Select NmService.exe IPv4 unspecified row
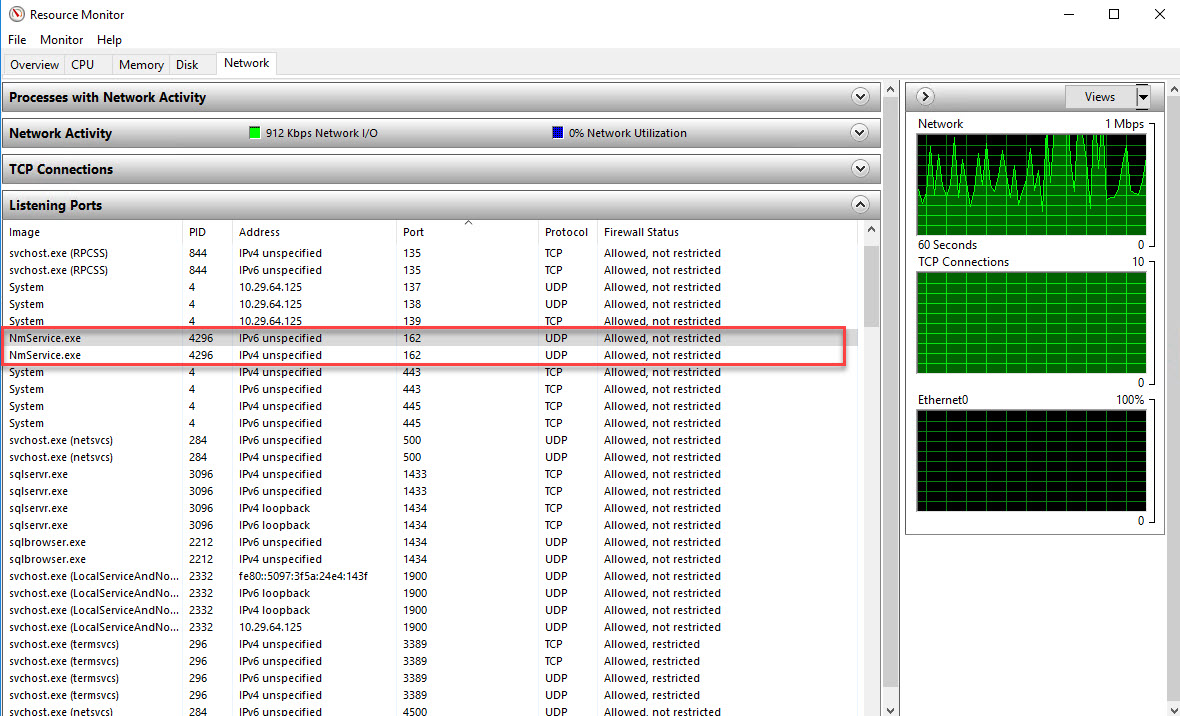This screenshot has width=1180, height=716. [x=430, y=355]
